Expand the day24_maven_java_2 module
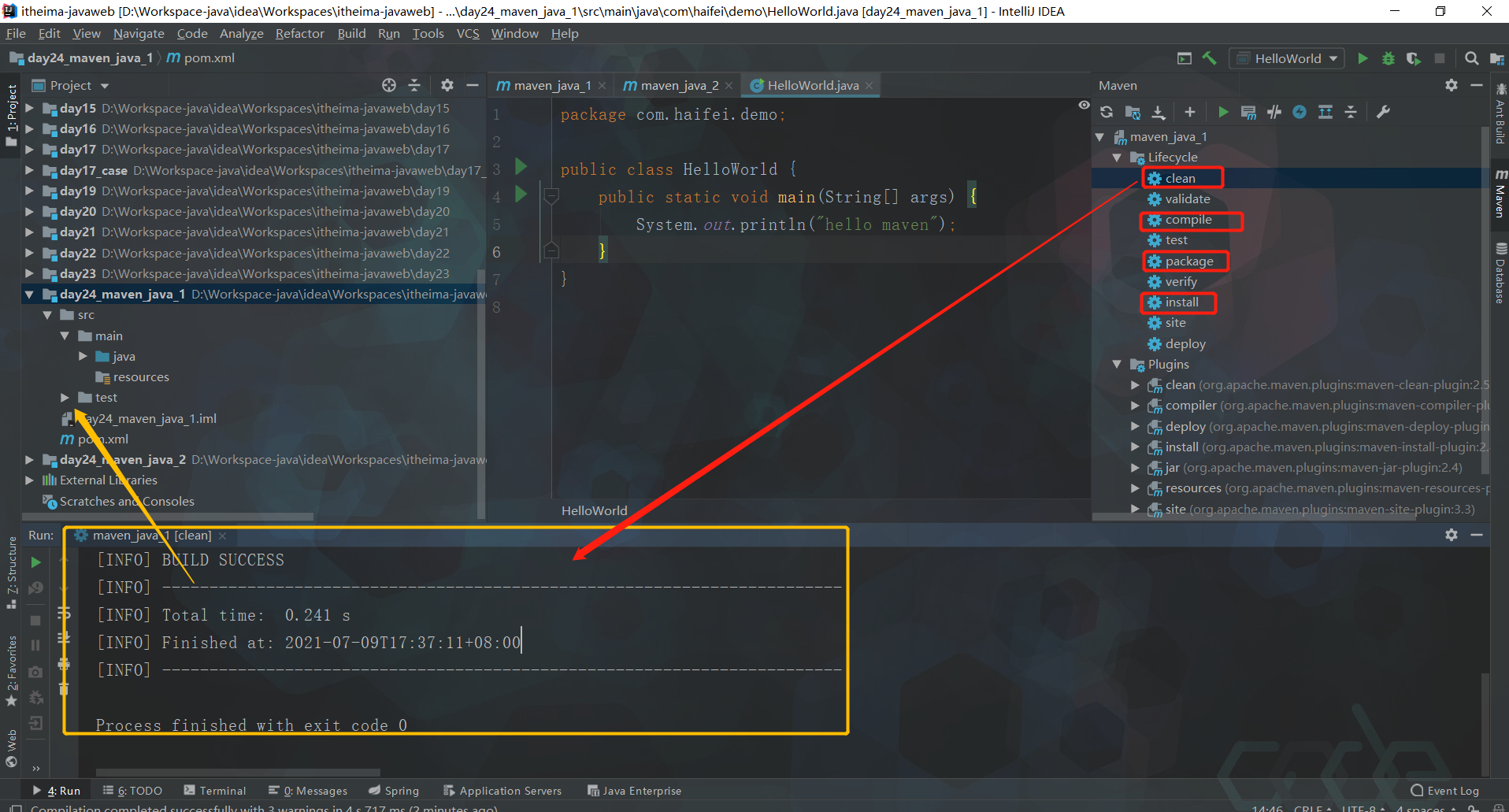Screen dimensions: 1509x812 [x=30, y=460]
